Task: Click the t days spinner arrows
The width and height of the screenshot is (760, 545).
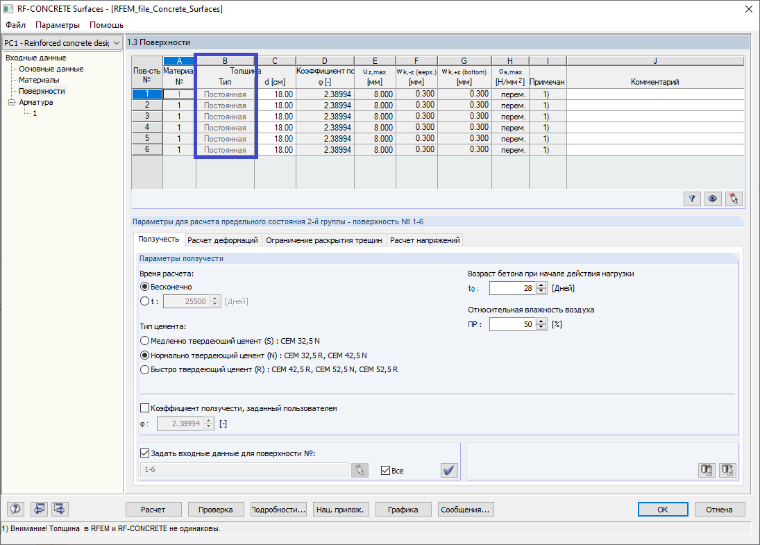Action: (215, 301)
